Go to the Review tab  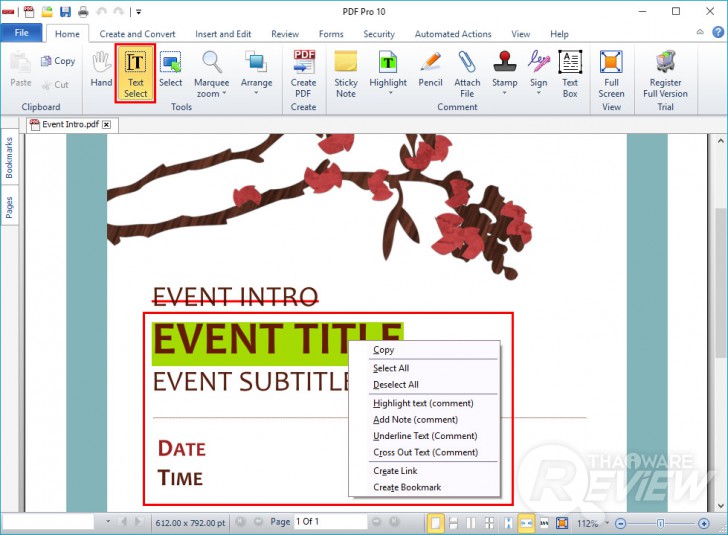tap(285, 34)
